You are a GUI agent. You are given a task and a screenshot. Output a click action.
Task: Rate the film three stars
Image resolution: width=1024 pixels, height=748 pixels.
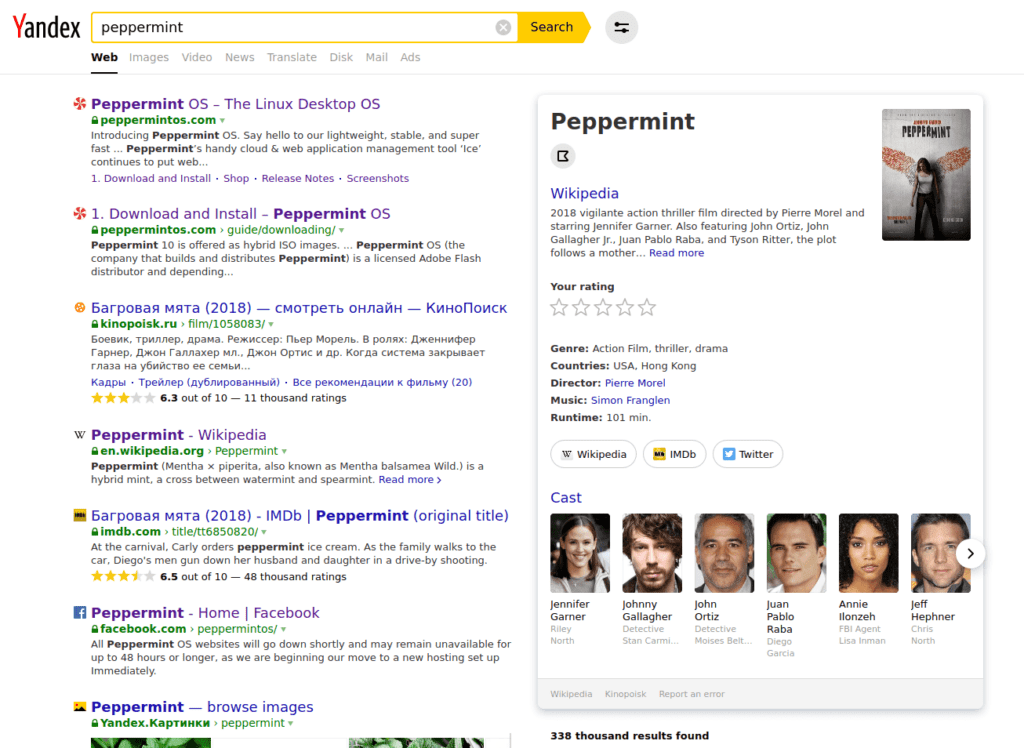(603, 307)
